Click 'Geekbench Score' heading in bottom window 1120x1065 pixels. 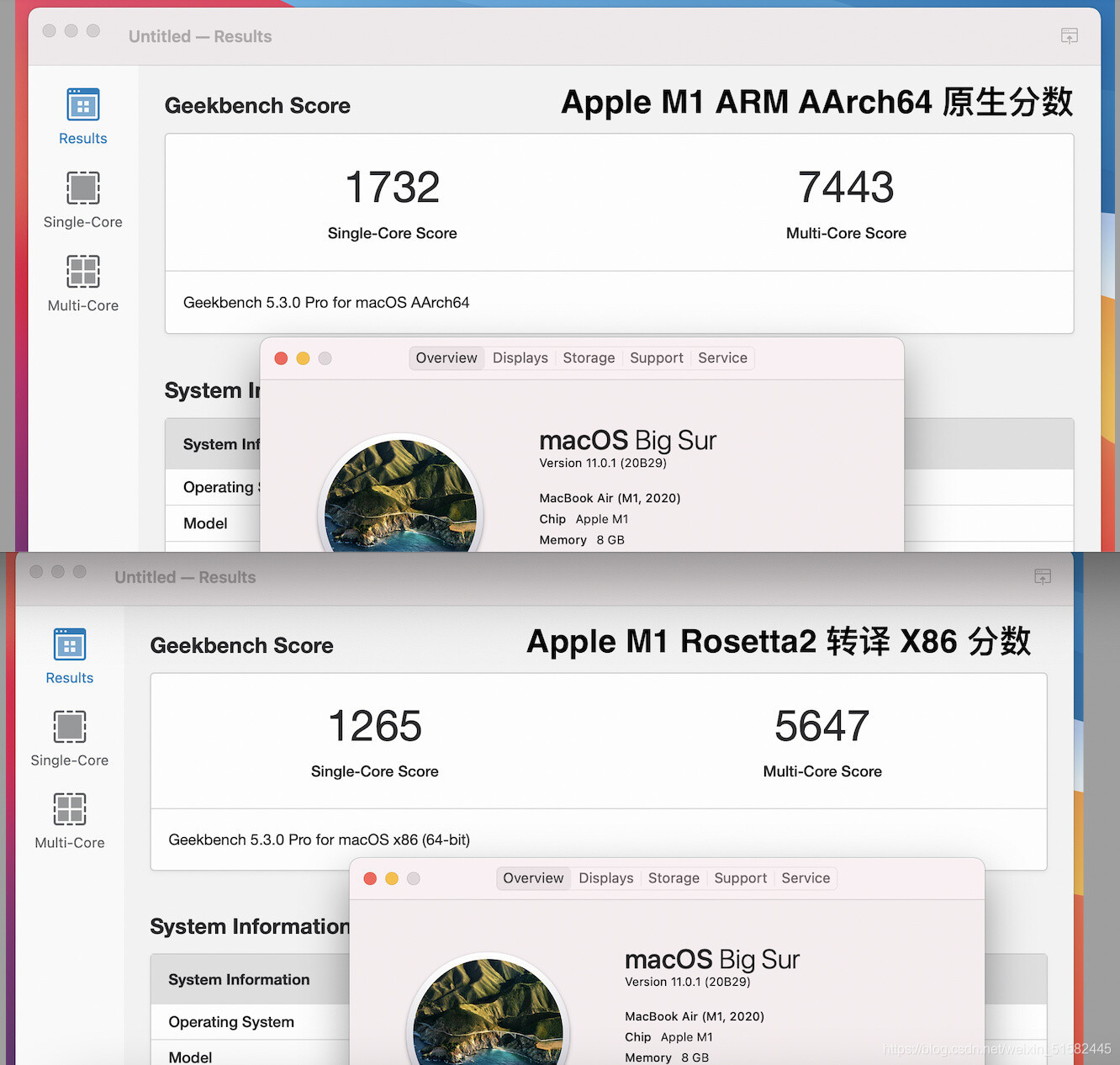[241, 646]
